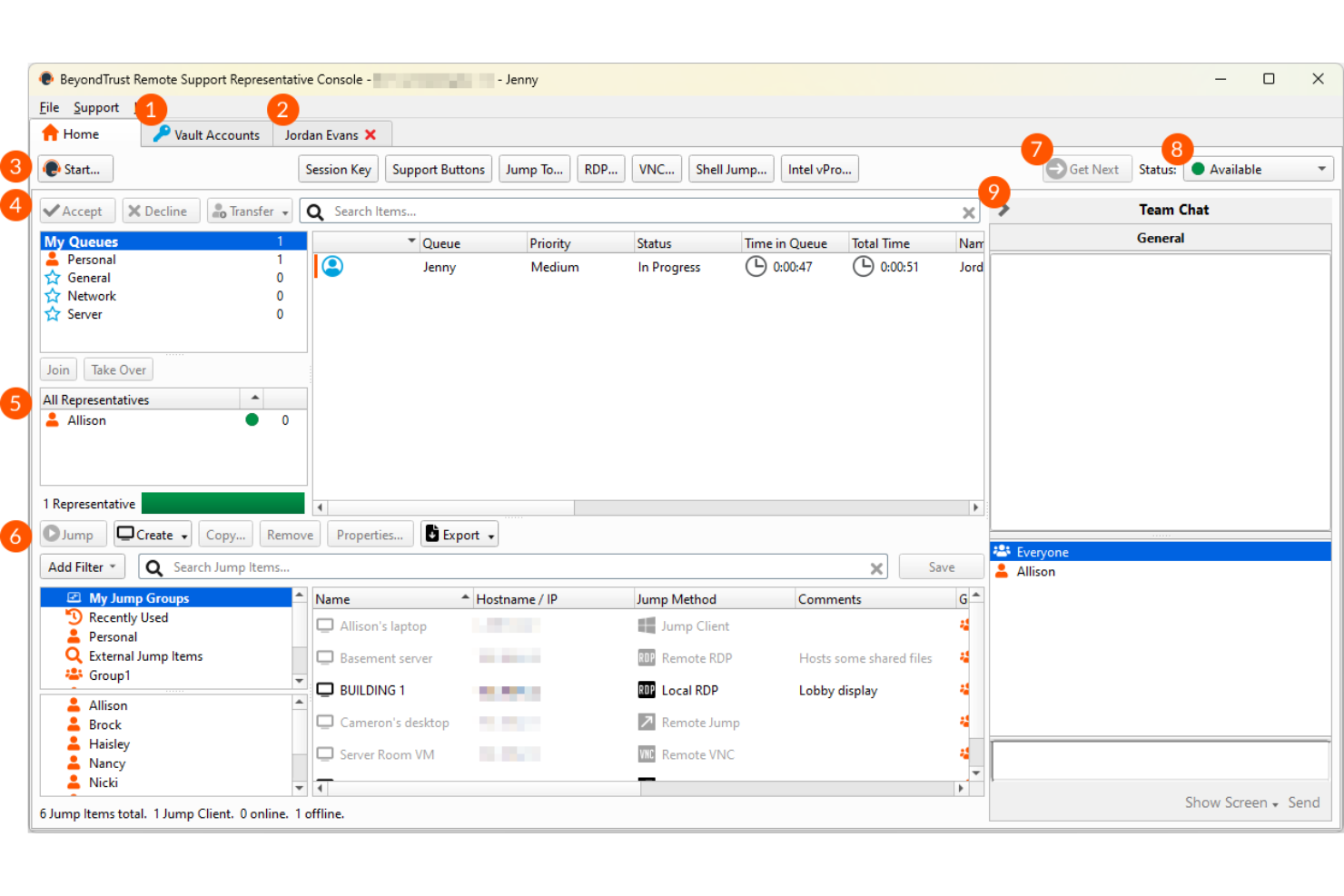Accept the queued session from Jenny
1344x896 pixels.
click(77, 211)
